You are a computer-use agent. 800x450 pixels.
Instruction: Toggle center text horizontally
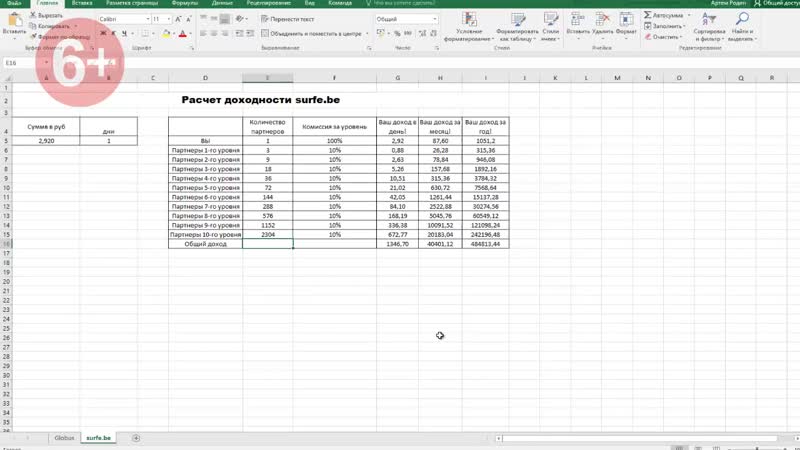click(214, 34)
